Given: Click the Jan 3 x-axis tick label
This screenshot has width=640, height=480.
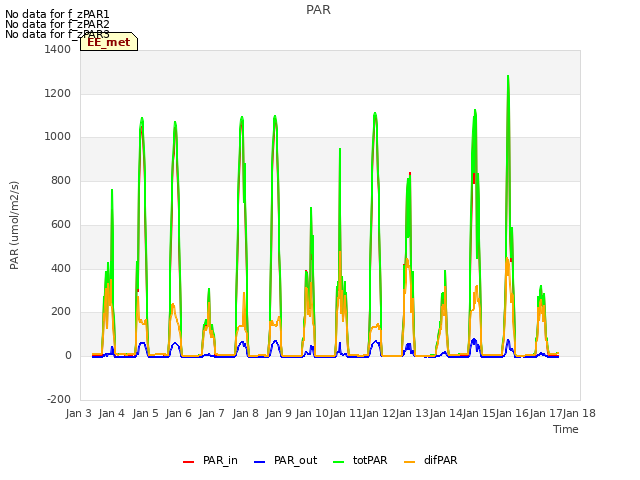Looking at the screenshot, I should pos(78,413).
